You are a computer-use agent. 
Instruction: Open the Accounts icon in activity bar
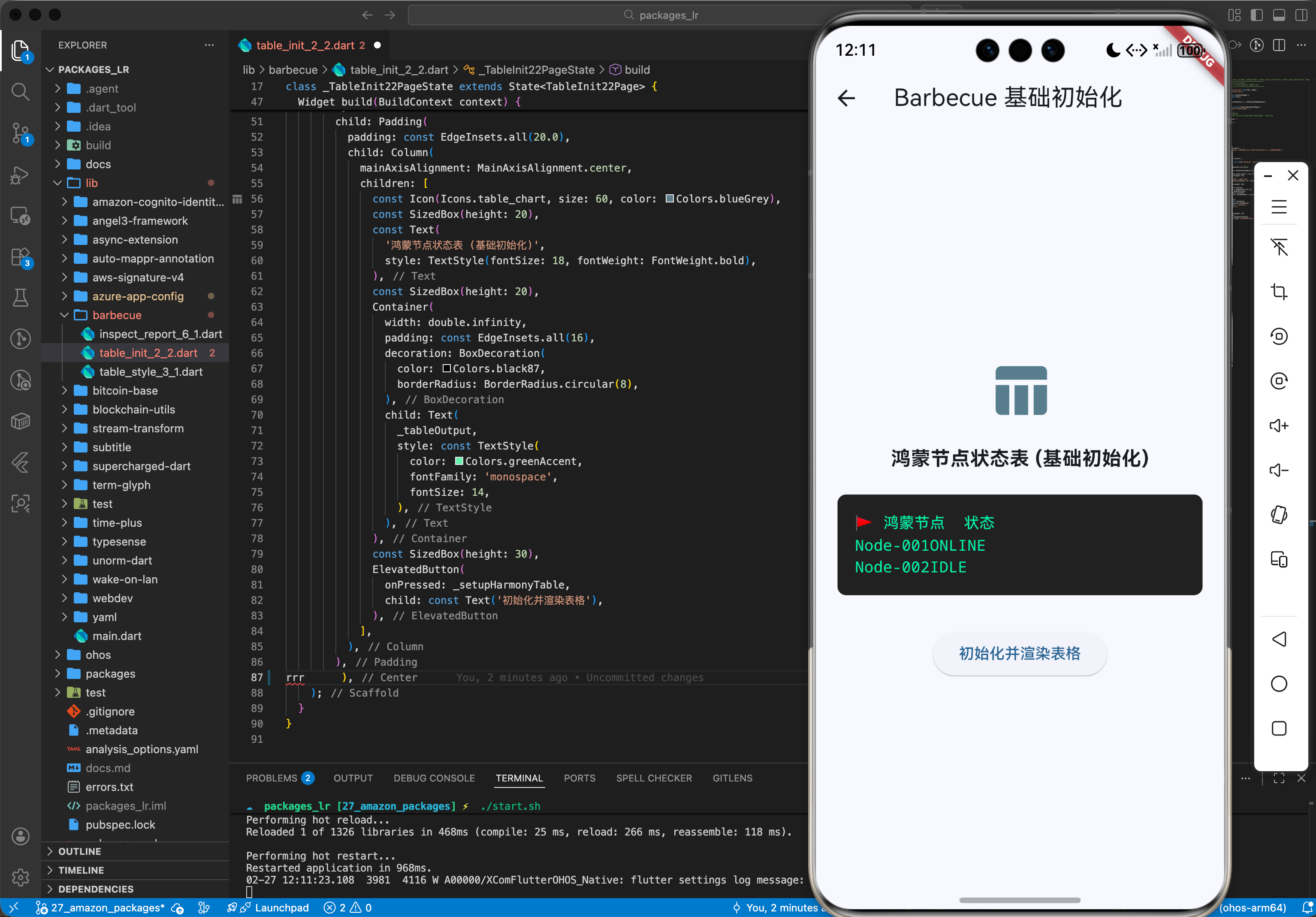pyautogui.click(x=21, y=836)
